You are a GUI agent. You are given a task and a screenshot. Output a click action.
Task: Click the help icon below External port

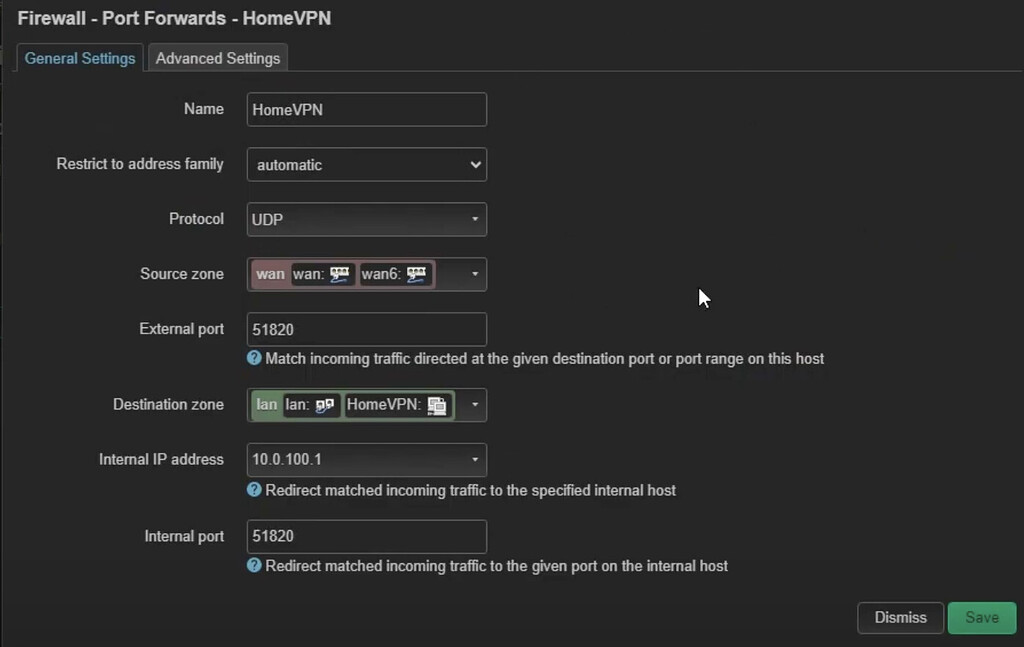pyautogui.click(x=253, y=359)
